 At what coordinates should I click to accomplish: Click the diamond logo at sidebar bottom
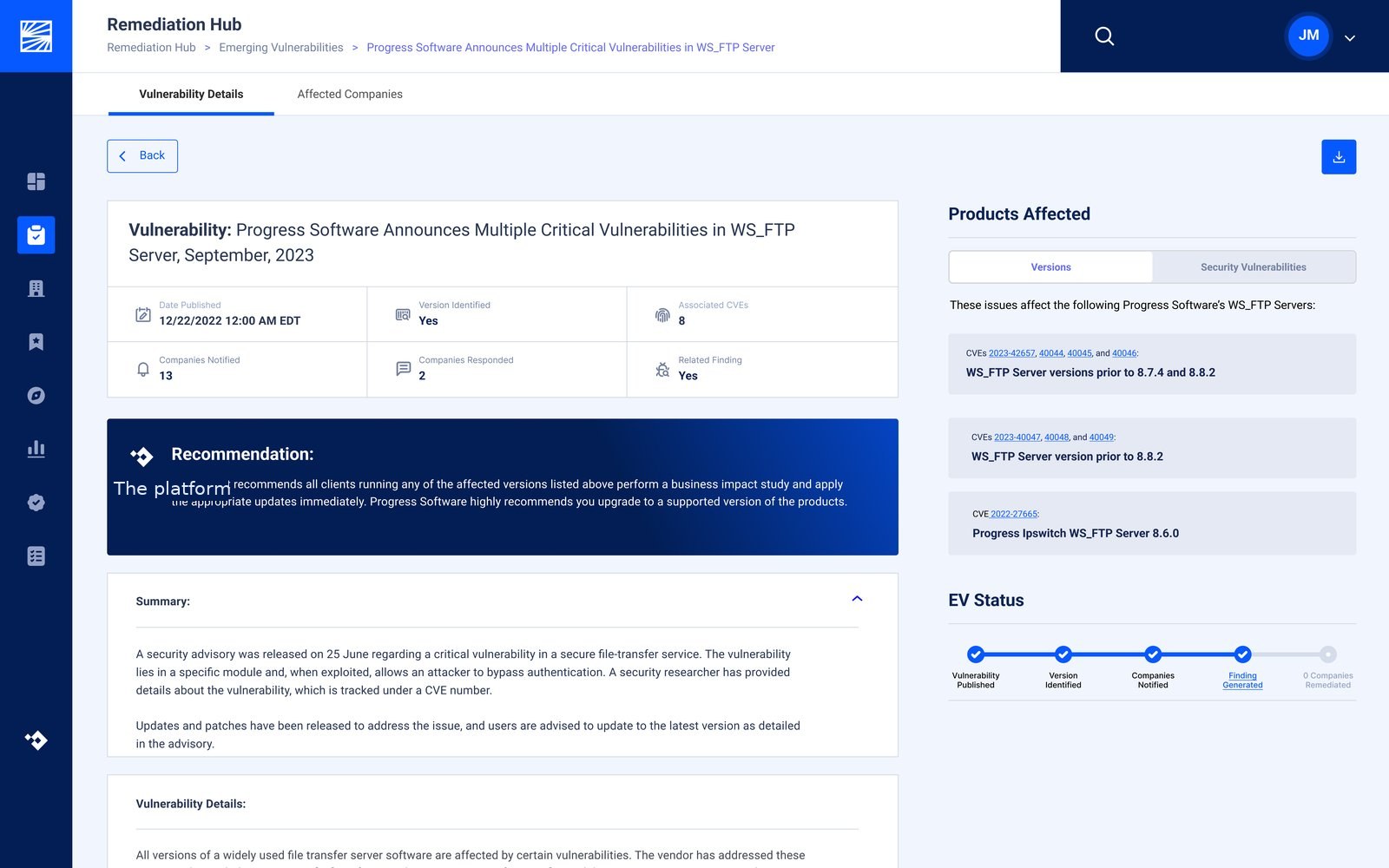(36, 740)
